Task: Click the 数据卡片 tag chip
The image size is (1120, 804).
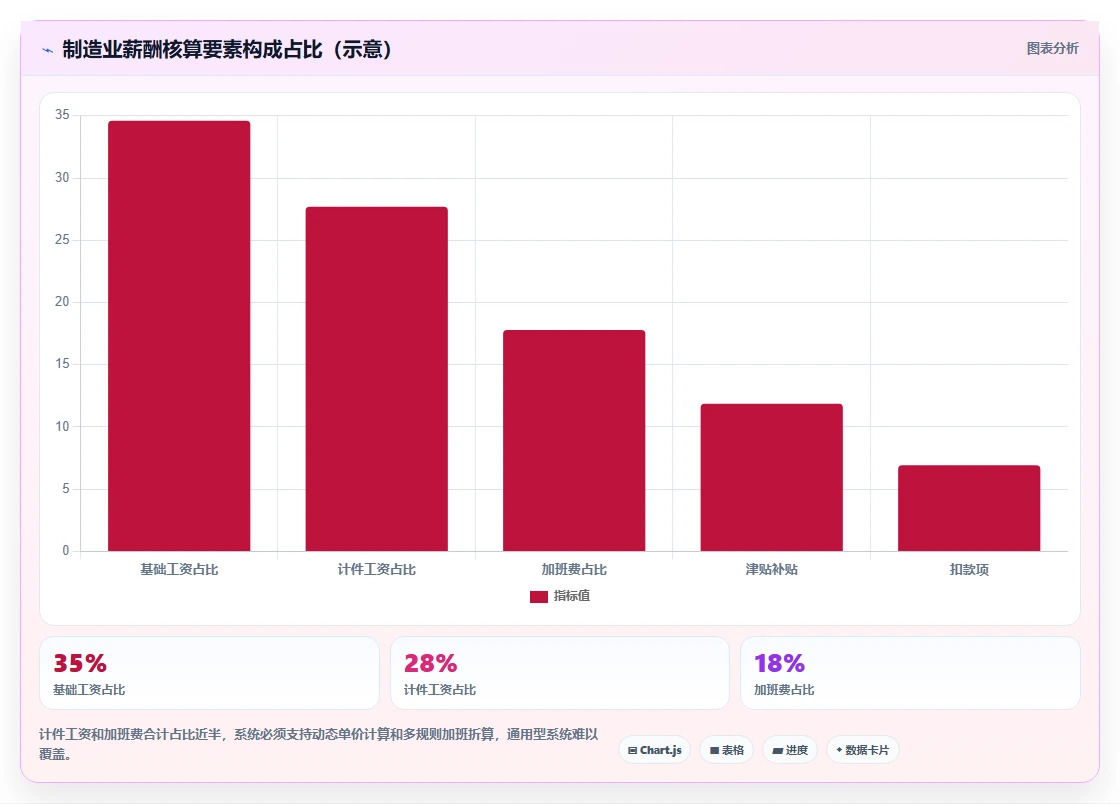Action: [863, 750]
